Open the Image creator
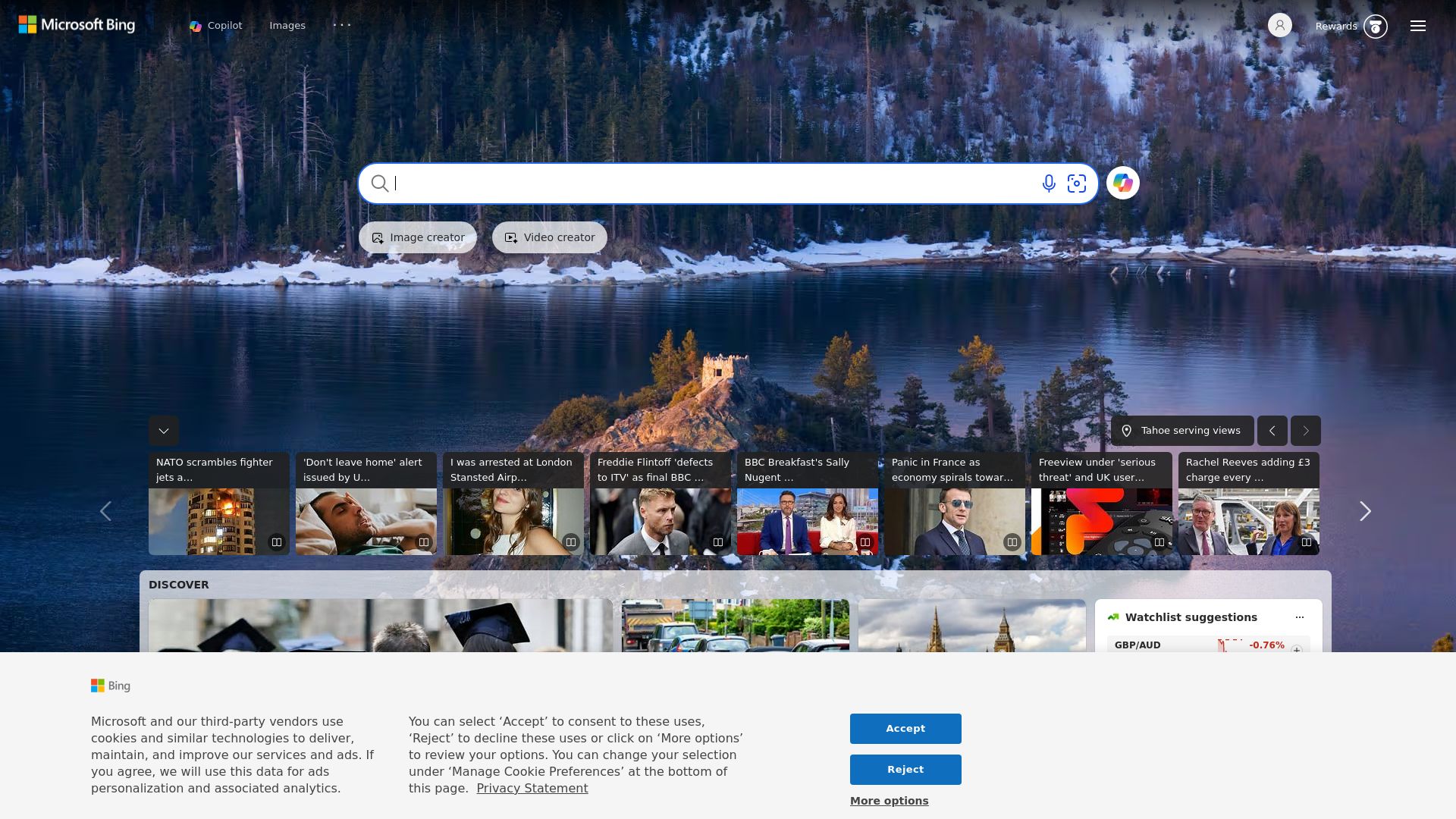Viewport: 1456px width, 819px height. pyautogui.click(x=417, y=237)
